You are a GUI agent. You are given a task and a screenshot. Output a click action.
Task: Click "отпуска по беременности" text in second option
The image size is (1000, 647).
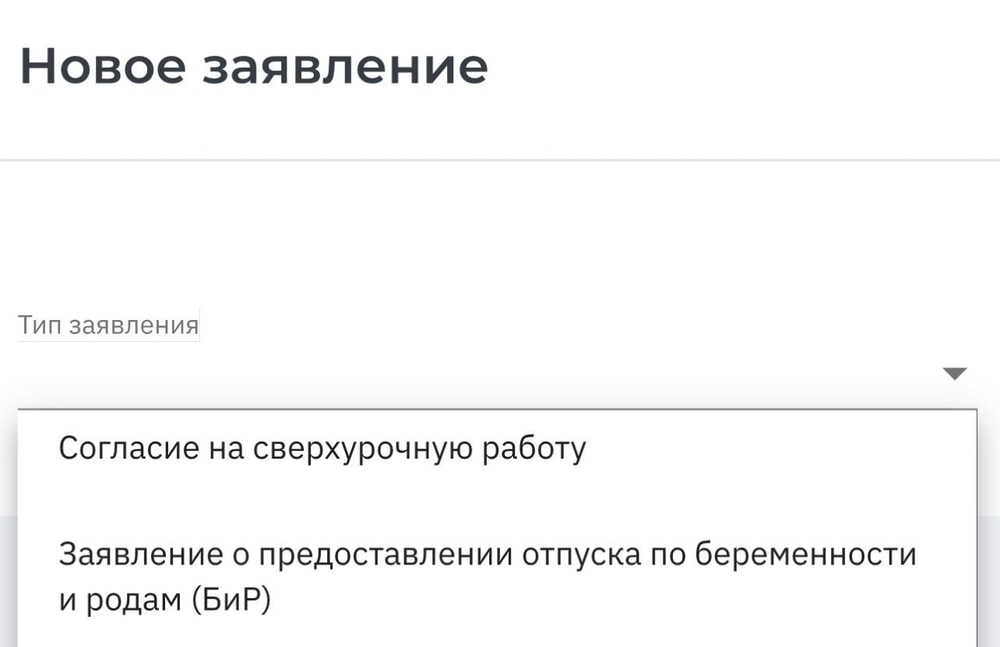pyautogui.click(x=718, y=554)
